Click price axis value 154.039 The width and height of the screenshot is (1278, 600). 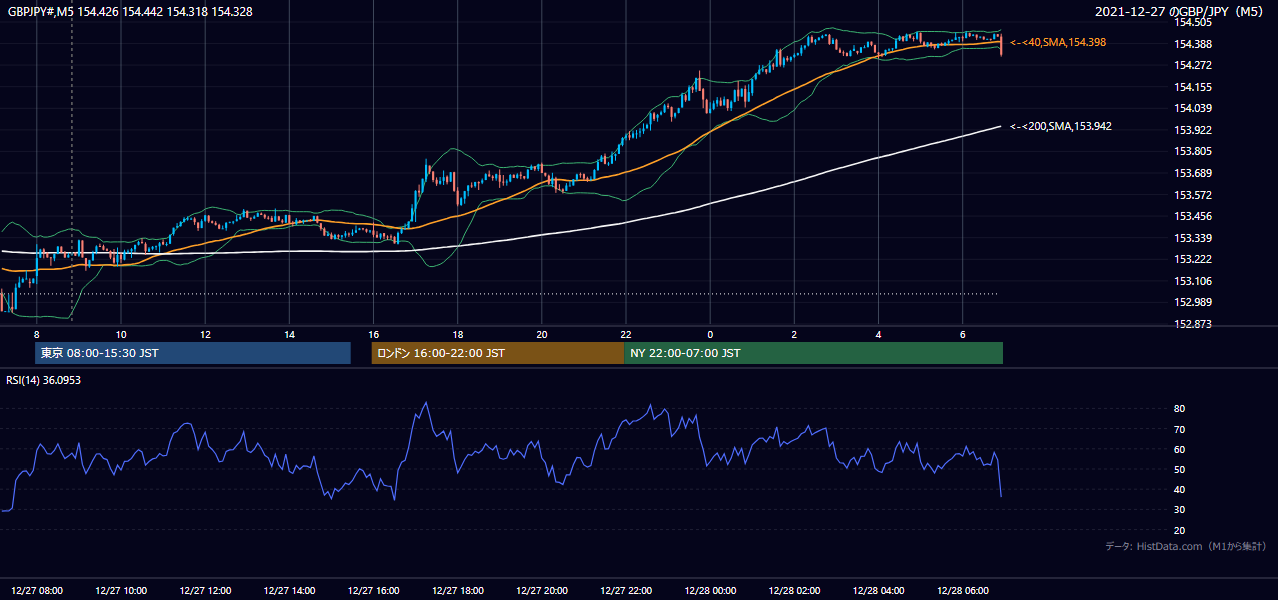pos(1192,108)
